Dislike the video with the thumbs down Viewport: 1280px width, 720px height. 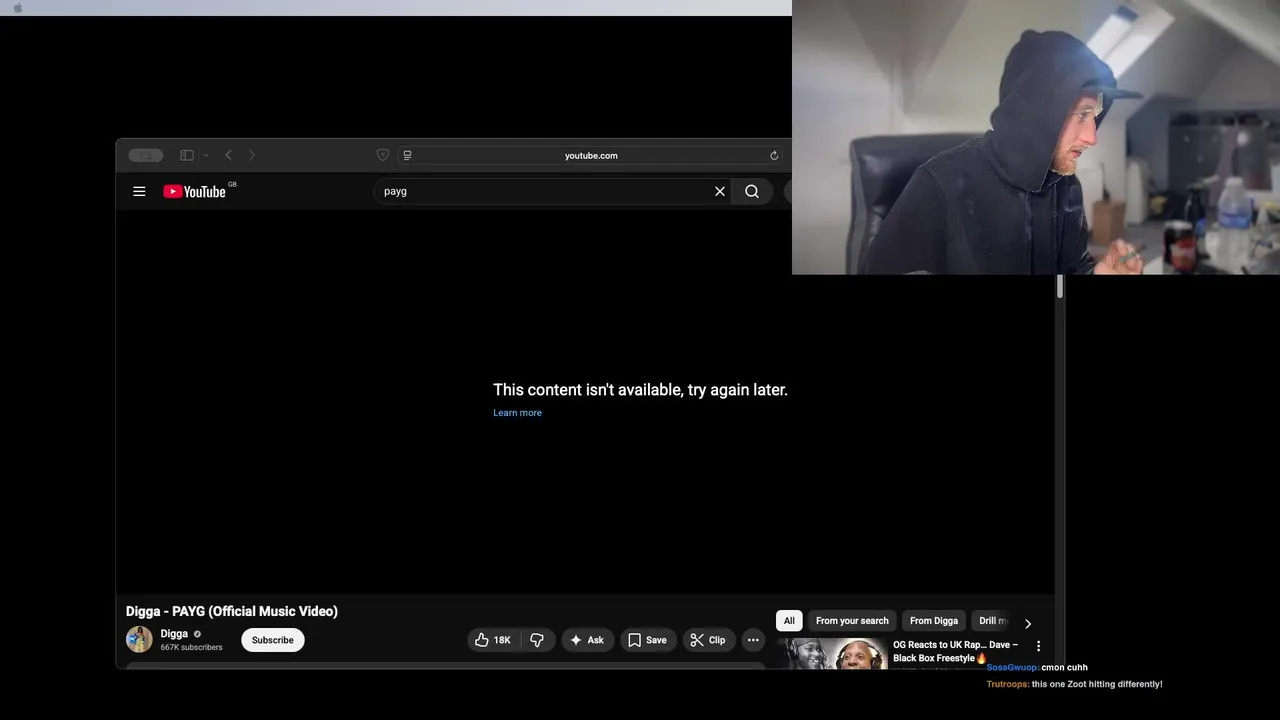click(537, 640)
